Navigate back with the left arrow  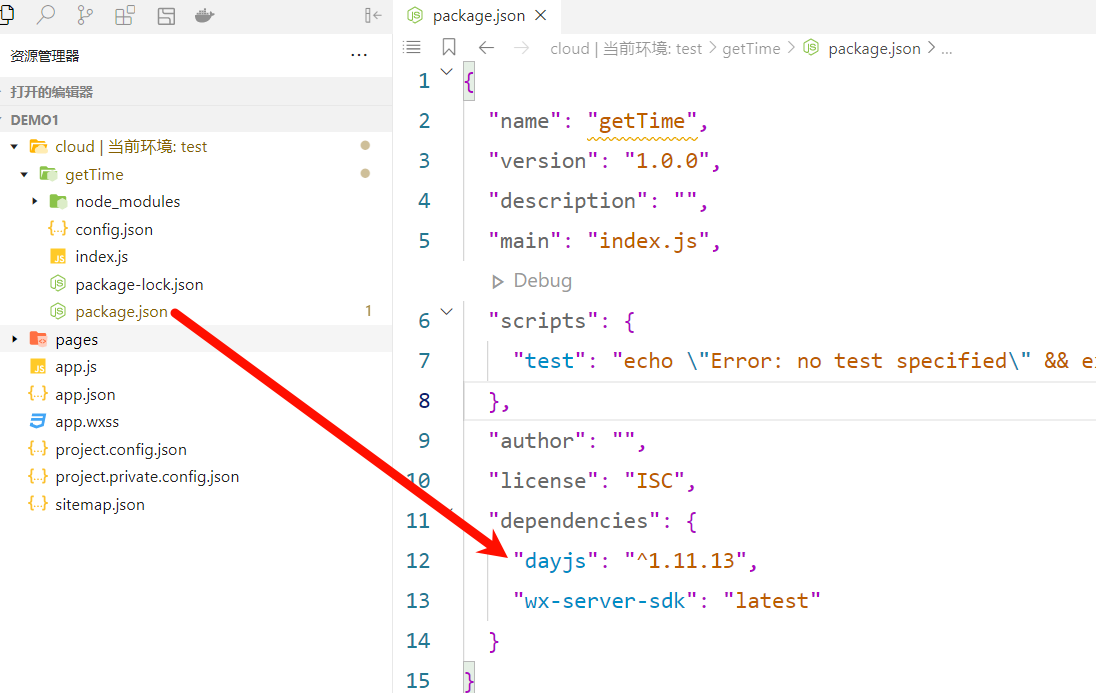[x=486, y=48]
